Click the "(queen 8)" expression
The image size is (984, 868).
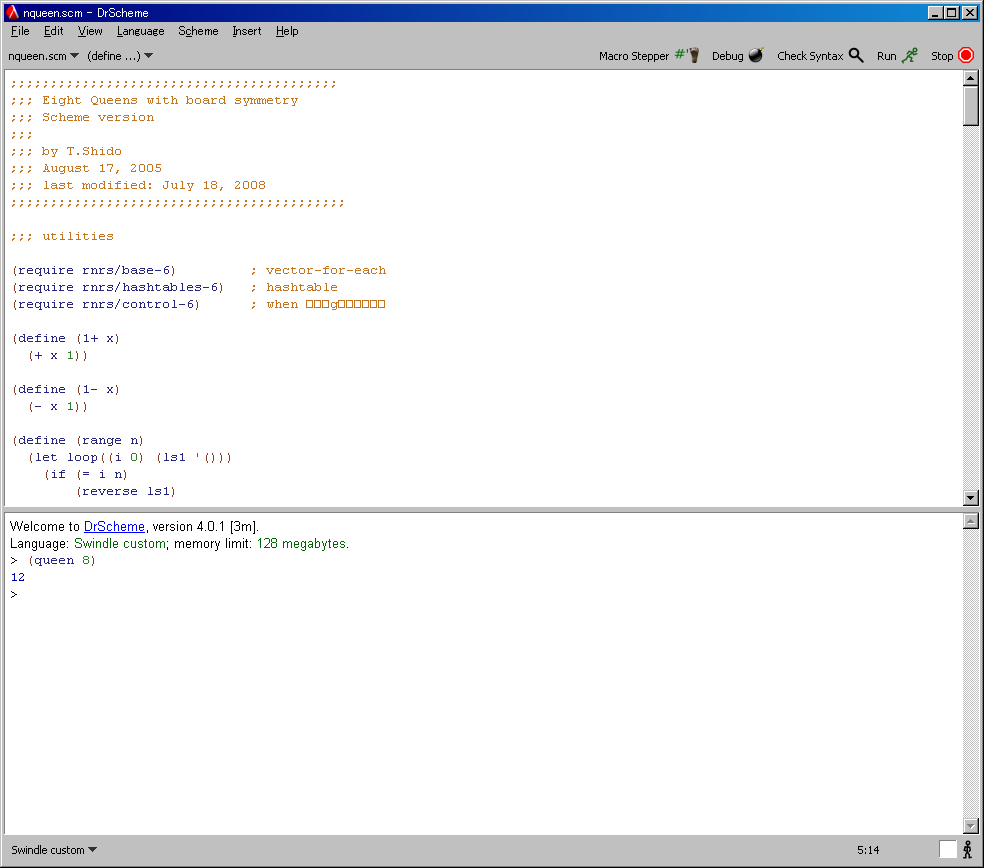[x=62, y=560]
